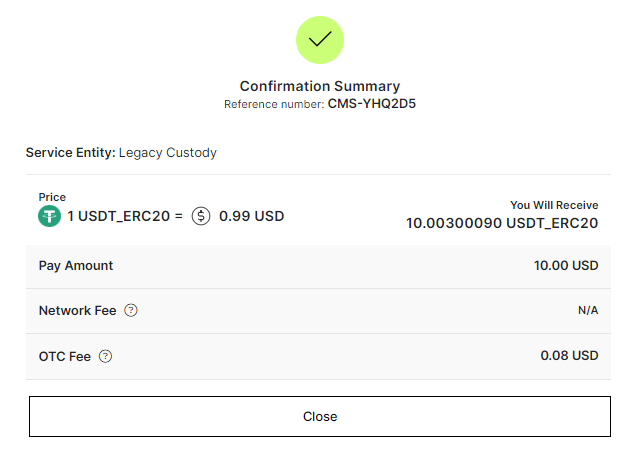Click the dollar sign USD icon

point(201,216)
